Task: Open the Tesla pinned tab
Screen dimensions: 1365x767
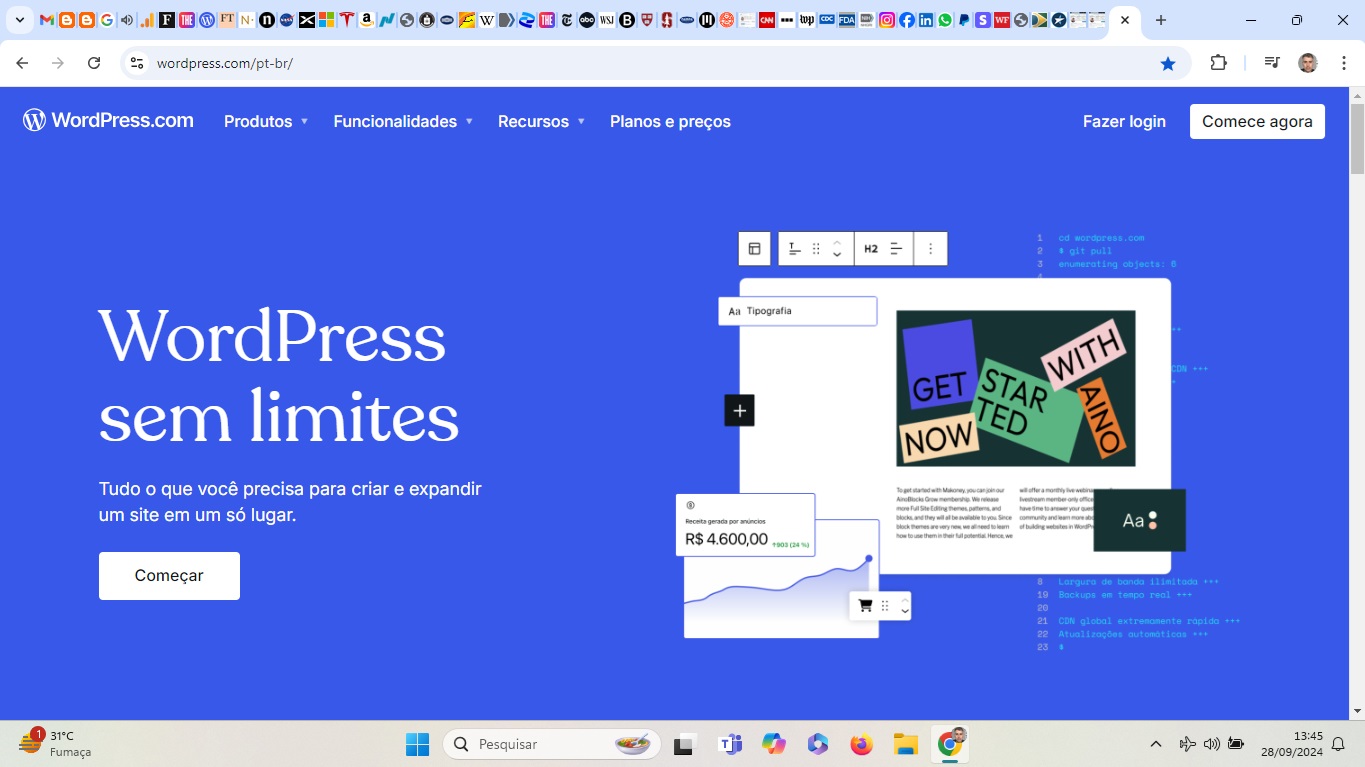Action: point(347,20)
